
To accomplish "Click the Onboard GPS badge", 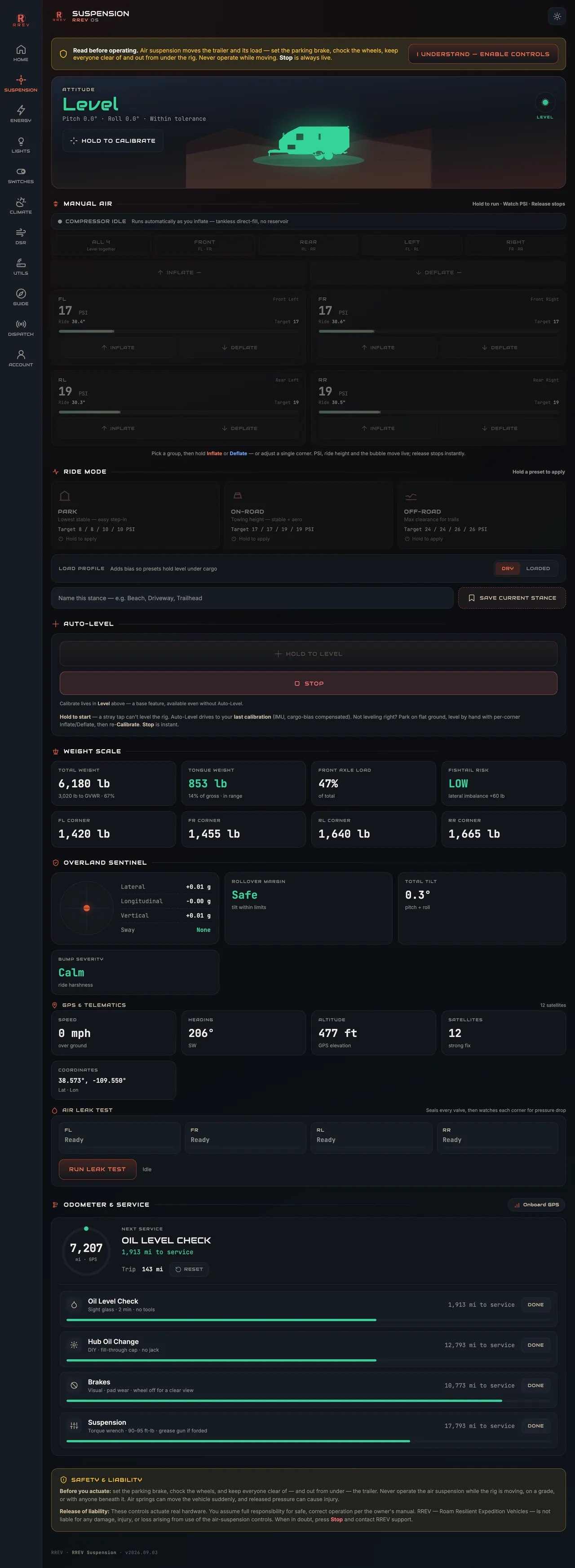I will (537, 1204).
